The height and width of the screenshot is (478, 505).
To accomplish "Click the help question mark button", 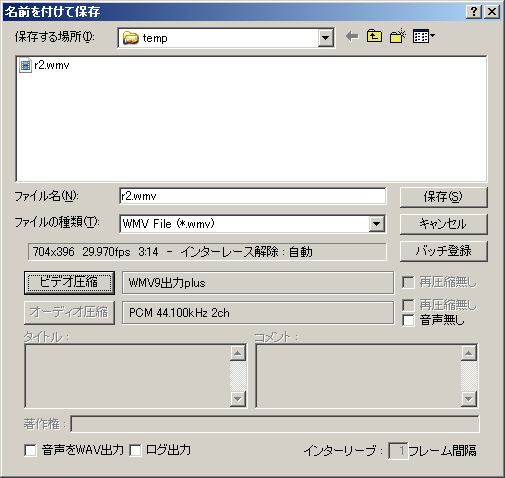I will point(474,12).
